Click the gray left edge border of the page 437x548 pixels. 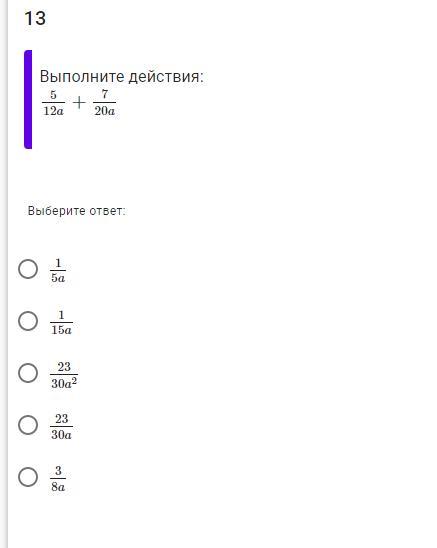[x=5, y=274]
